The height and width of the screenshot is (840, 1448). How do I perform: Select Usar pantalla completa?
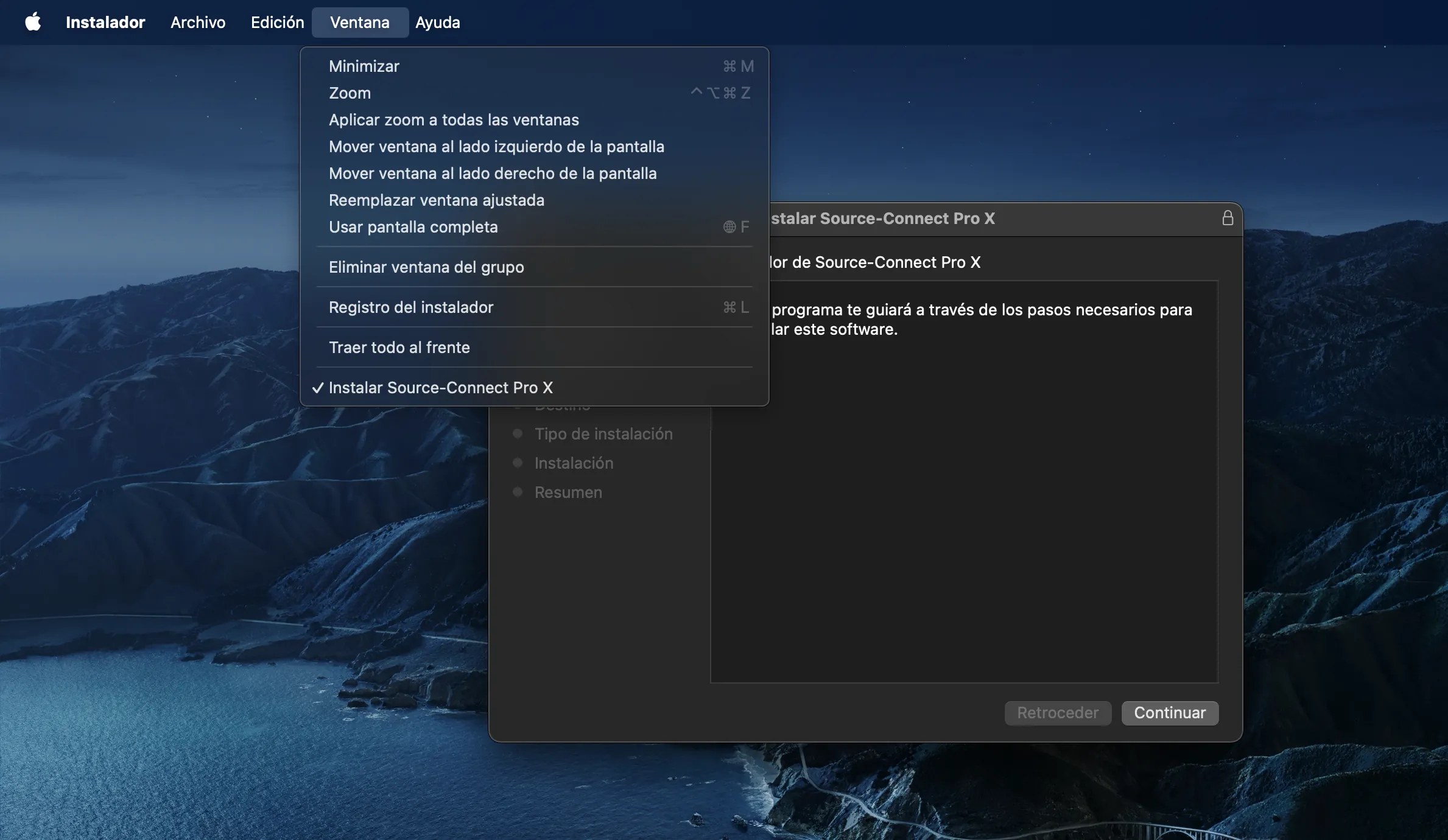[535, 226]
